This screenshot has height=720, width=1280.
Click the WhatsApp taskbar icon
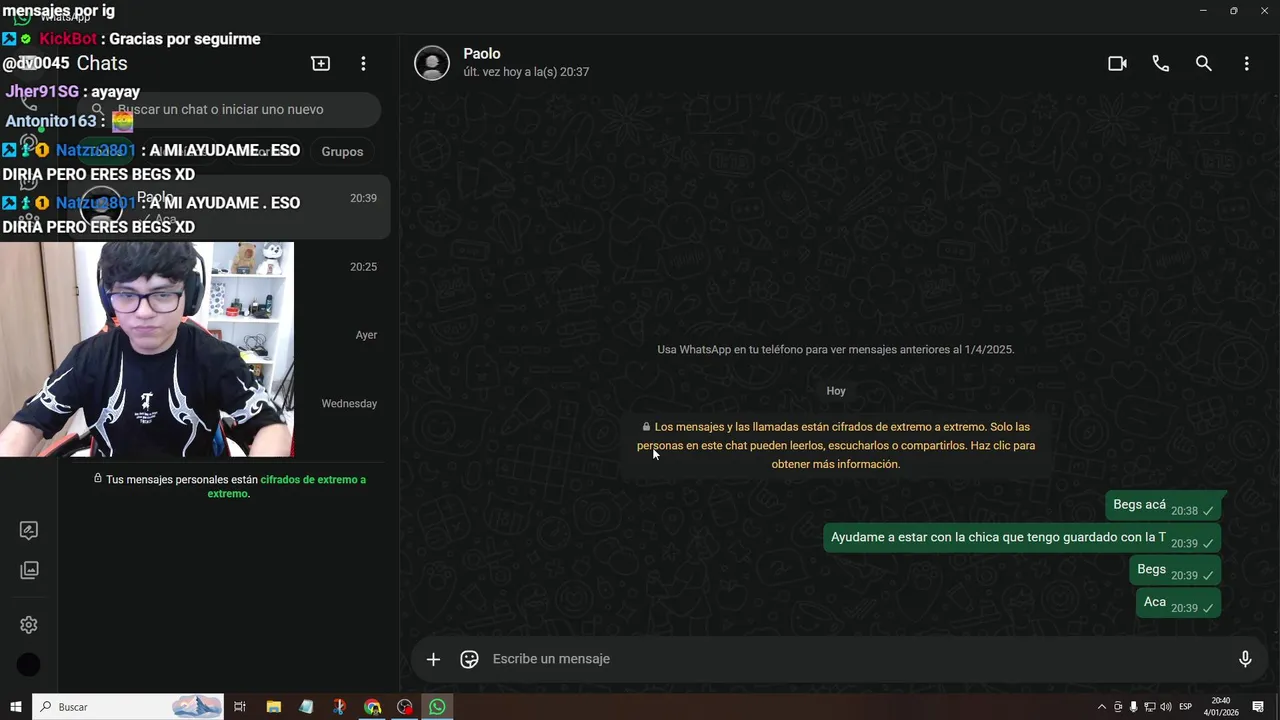[x=437, y=707]
